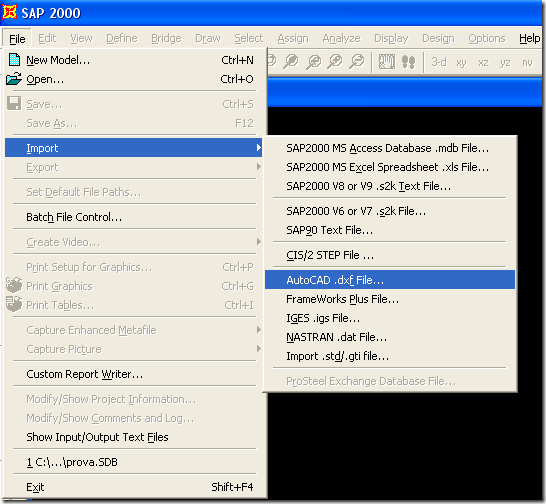Choose AutoCAD .dxf File import option
Image resolution: width=546 pixels, height=504 pixels.
coord(390,280)
